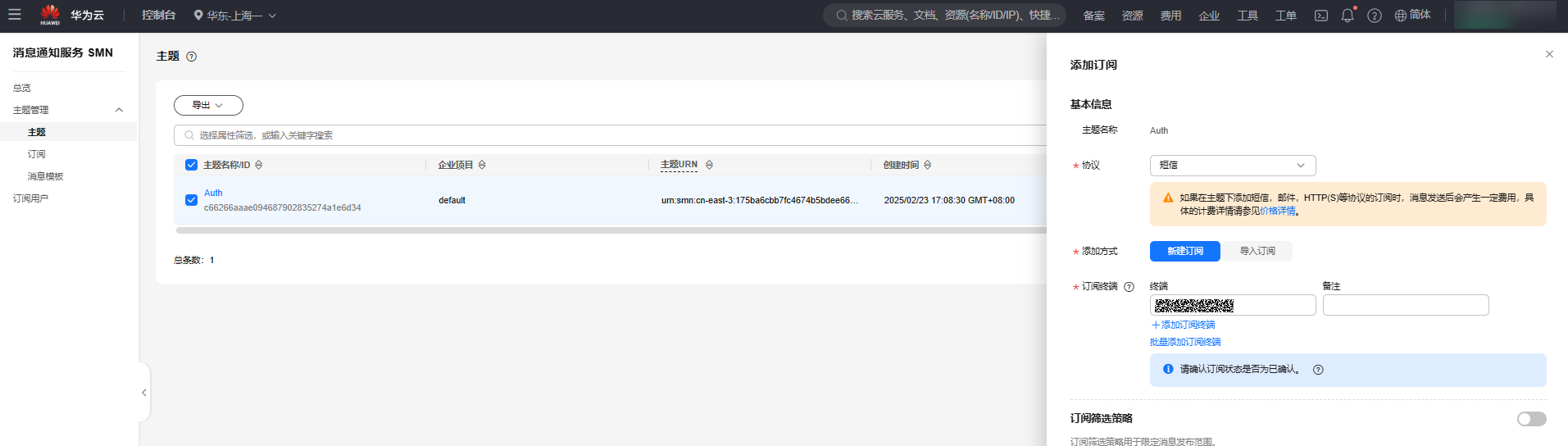Close the 添加订阅 panel

pos(1549,54)
